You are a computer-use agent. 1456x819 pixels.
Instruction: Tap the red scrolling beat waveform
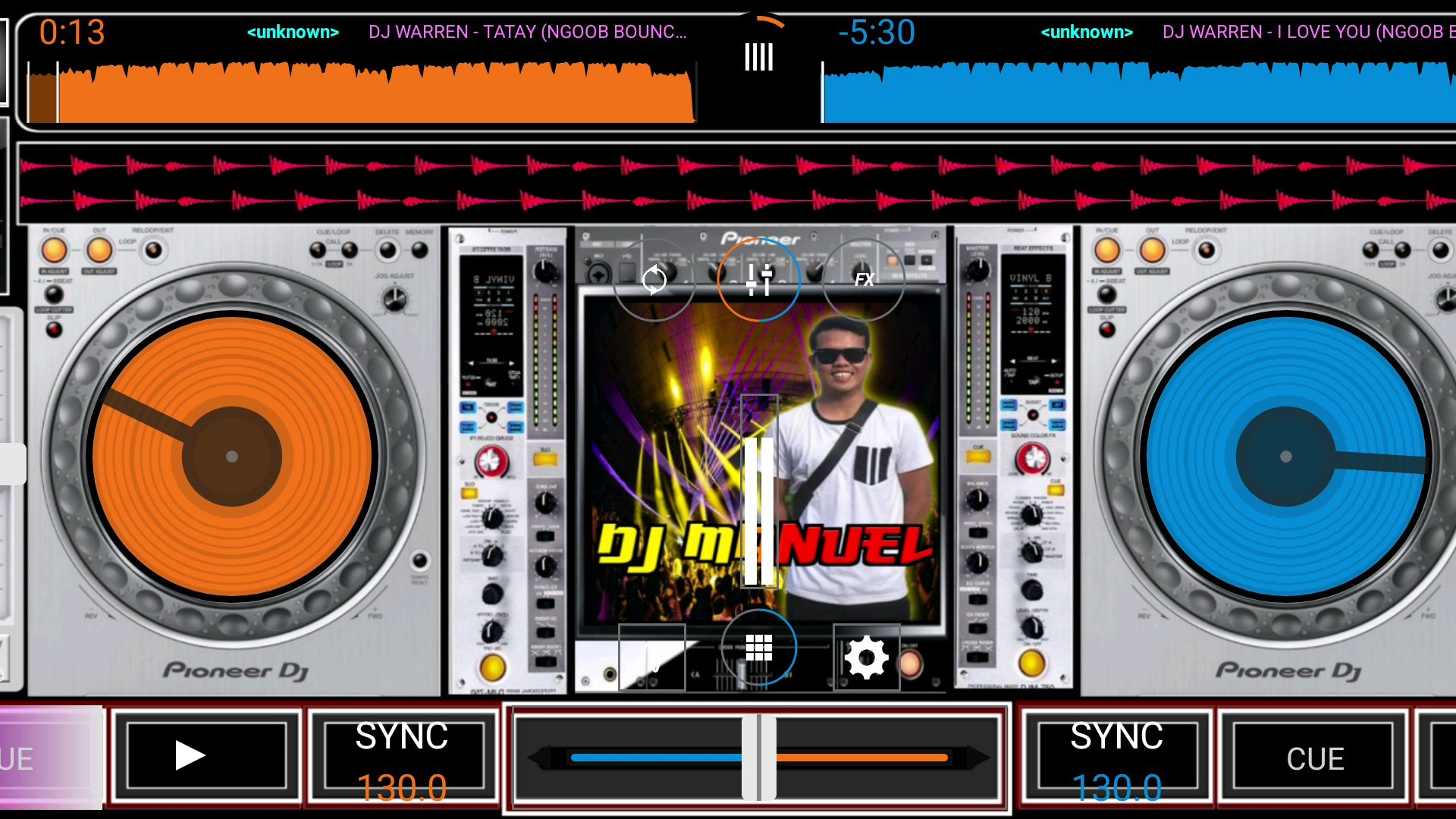pyautogui.click(x=736, y=182)
